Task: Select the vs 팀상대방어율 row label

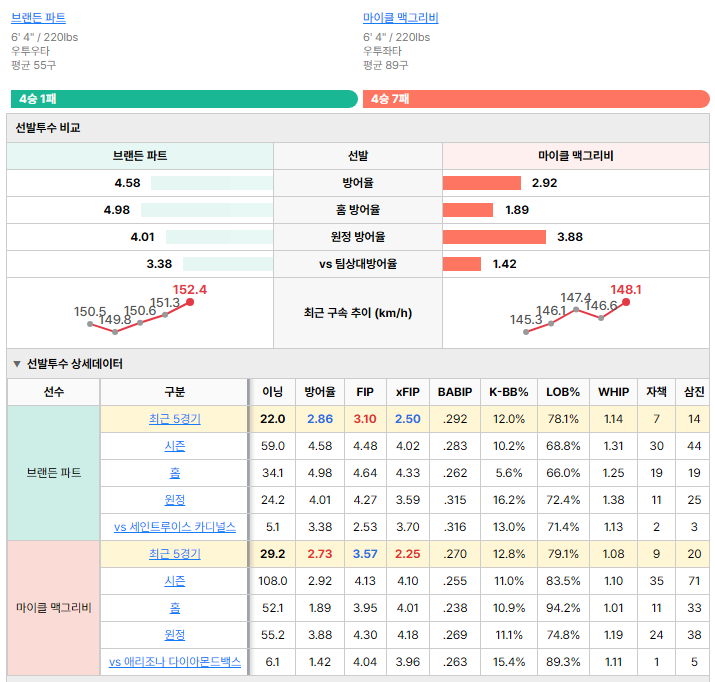Action: 358,264
